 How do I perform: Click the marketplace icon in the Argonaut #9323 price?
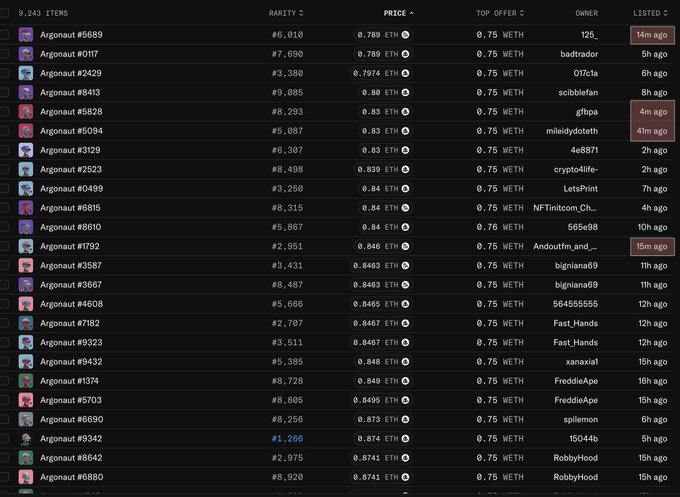405,342
